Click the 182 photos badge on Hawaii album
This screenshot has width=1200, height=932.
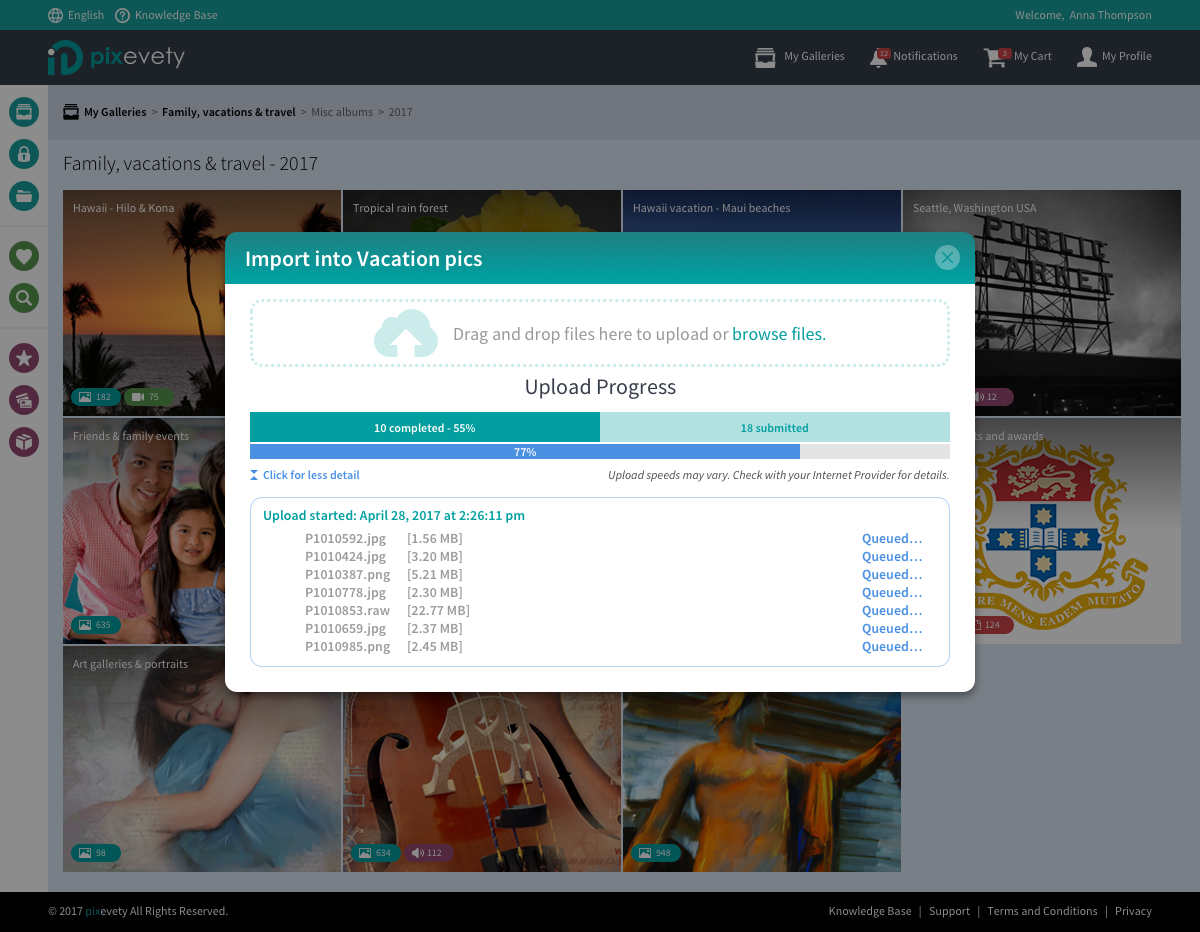click(94, 397)
